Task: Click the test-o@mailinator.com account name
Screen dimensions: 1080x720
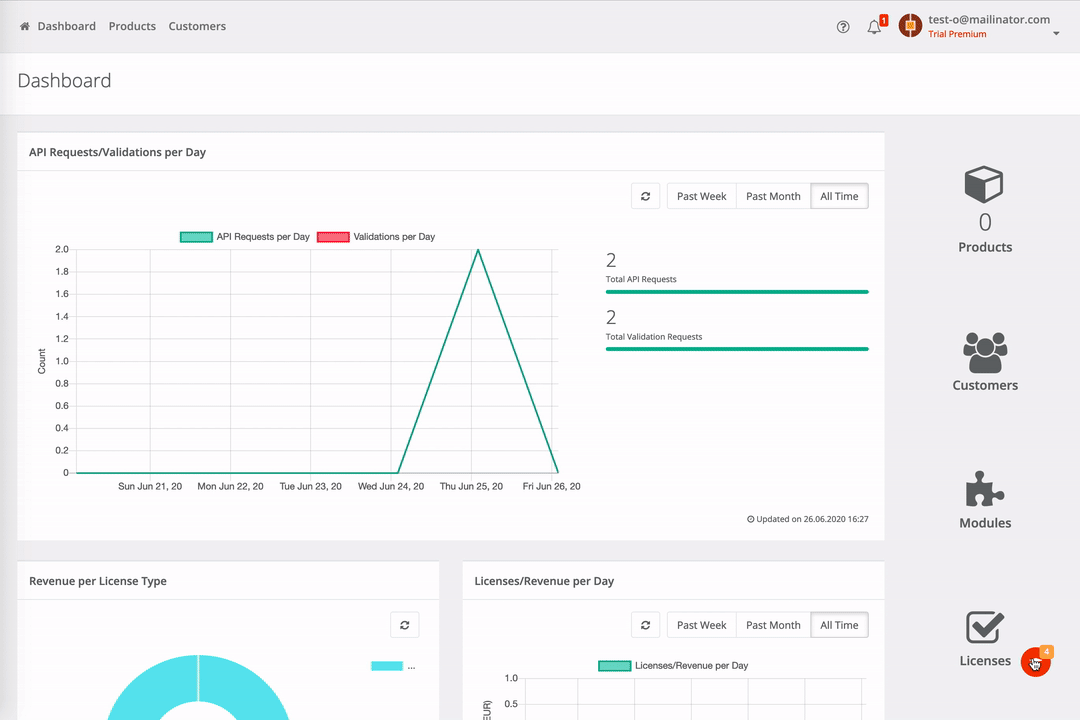Action: pyautogui.click(x=989, y=19)
